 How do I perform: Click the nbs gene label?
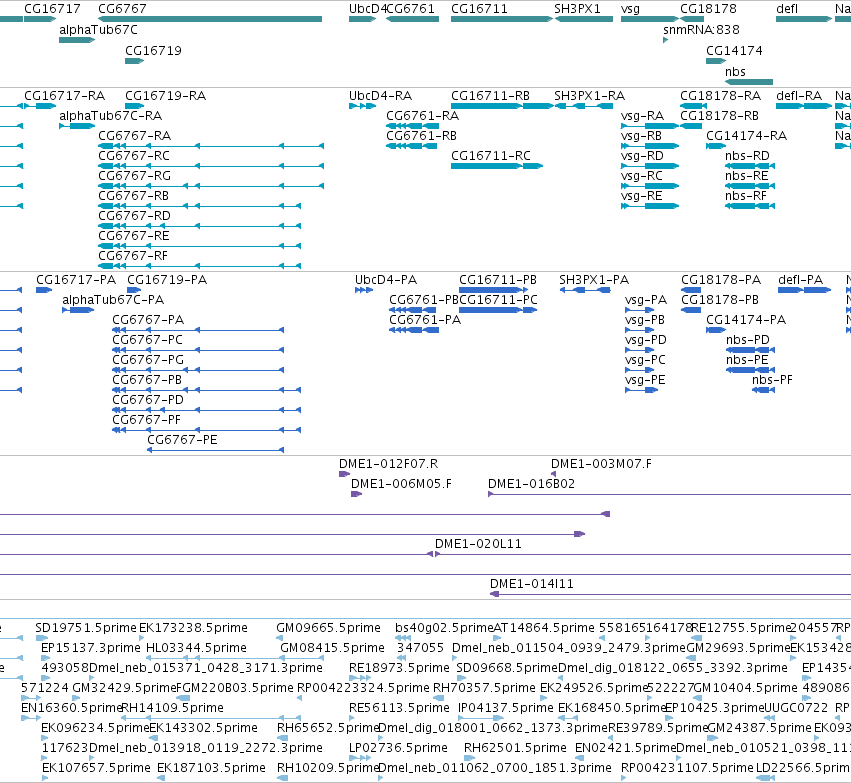click(x=735, y=72)
